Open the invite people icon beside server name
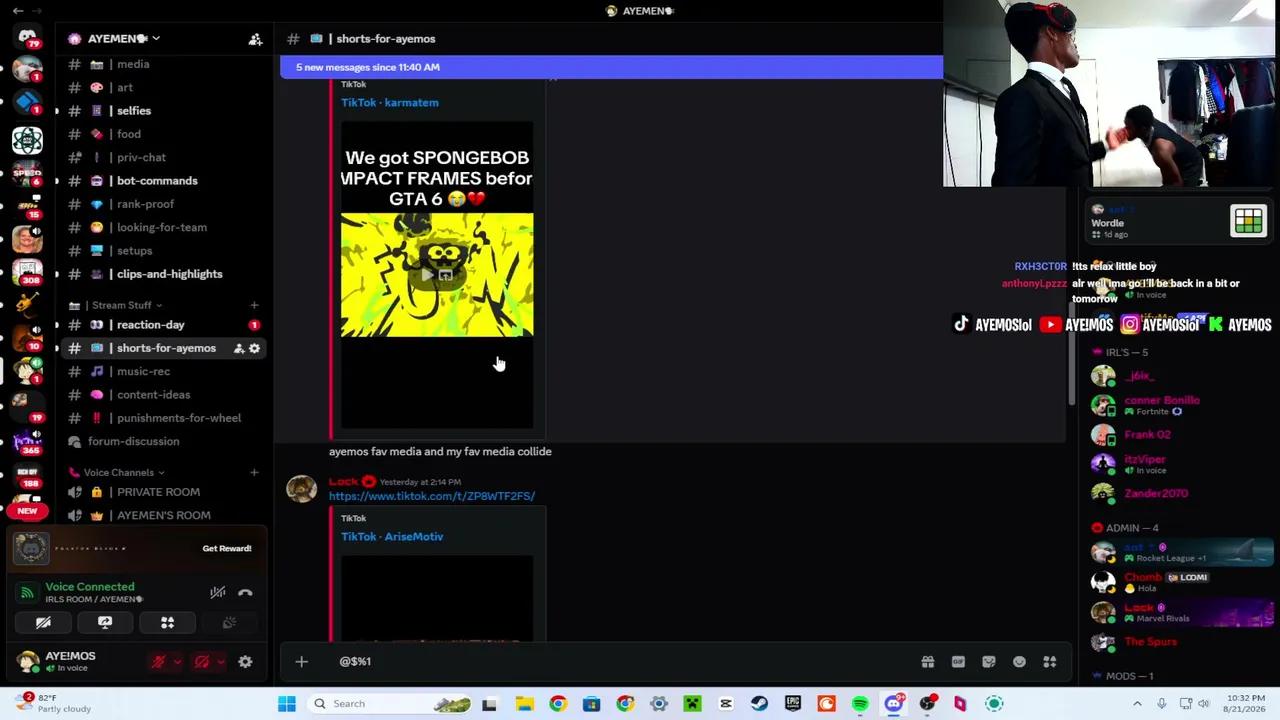Image resolution: width=1280 pixels, height=720 pixels. point(255,39)
